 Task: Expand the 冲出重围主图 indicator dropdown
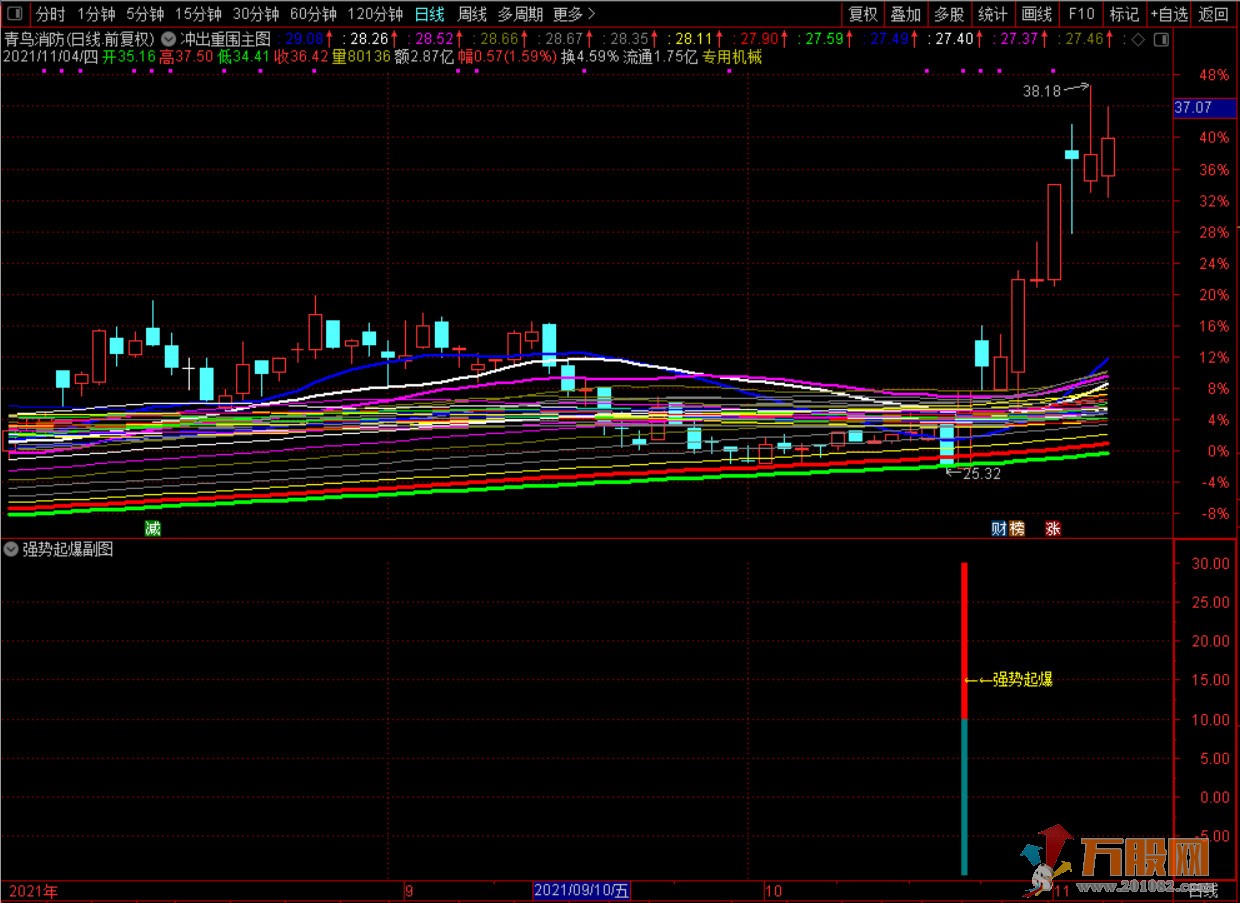pyautogui.click(x=168, y=39)
